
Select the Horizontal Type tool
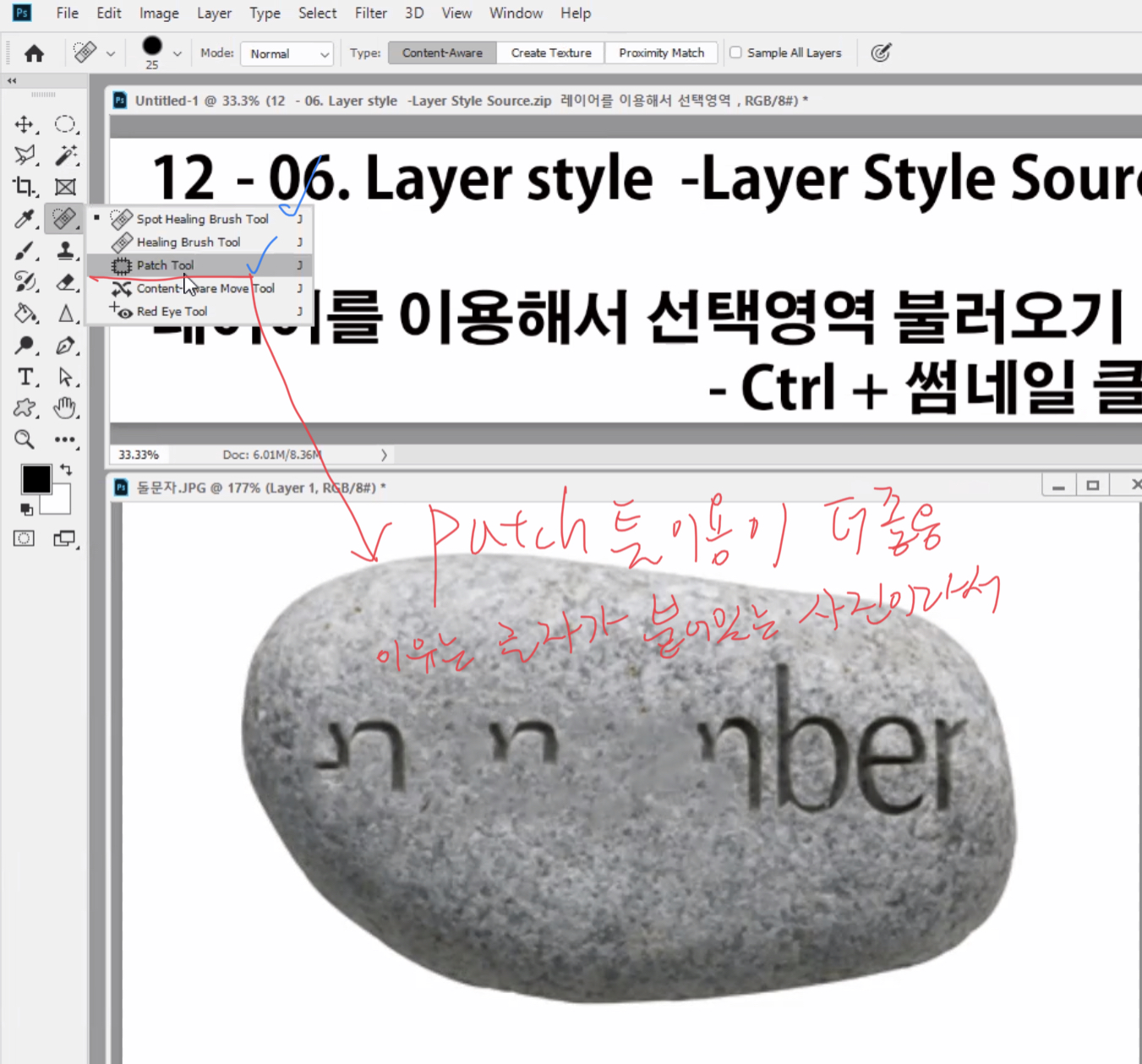point(25,377)
